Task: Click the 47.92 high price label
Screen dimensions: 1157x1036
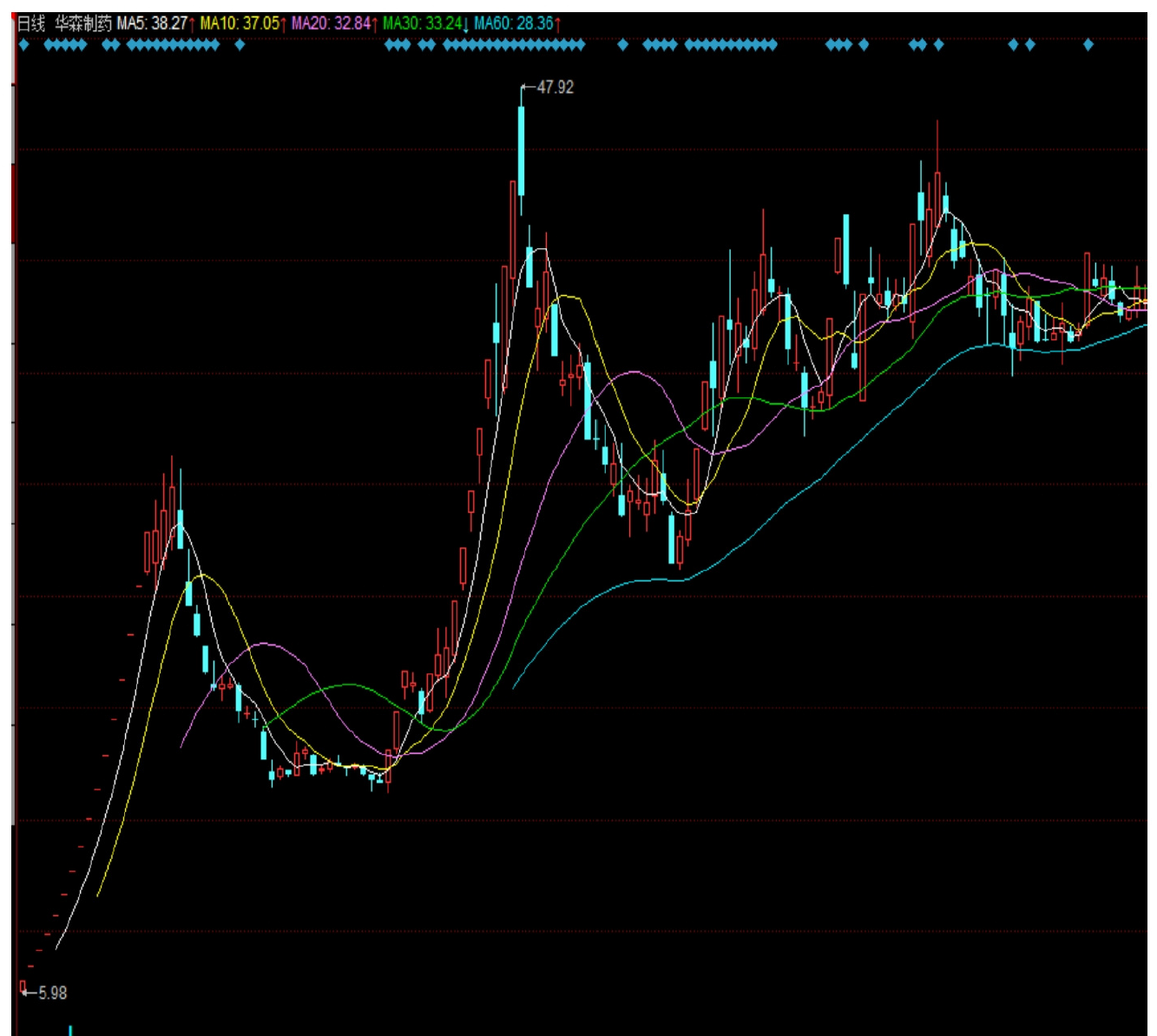Action: (555, 88)
